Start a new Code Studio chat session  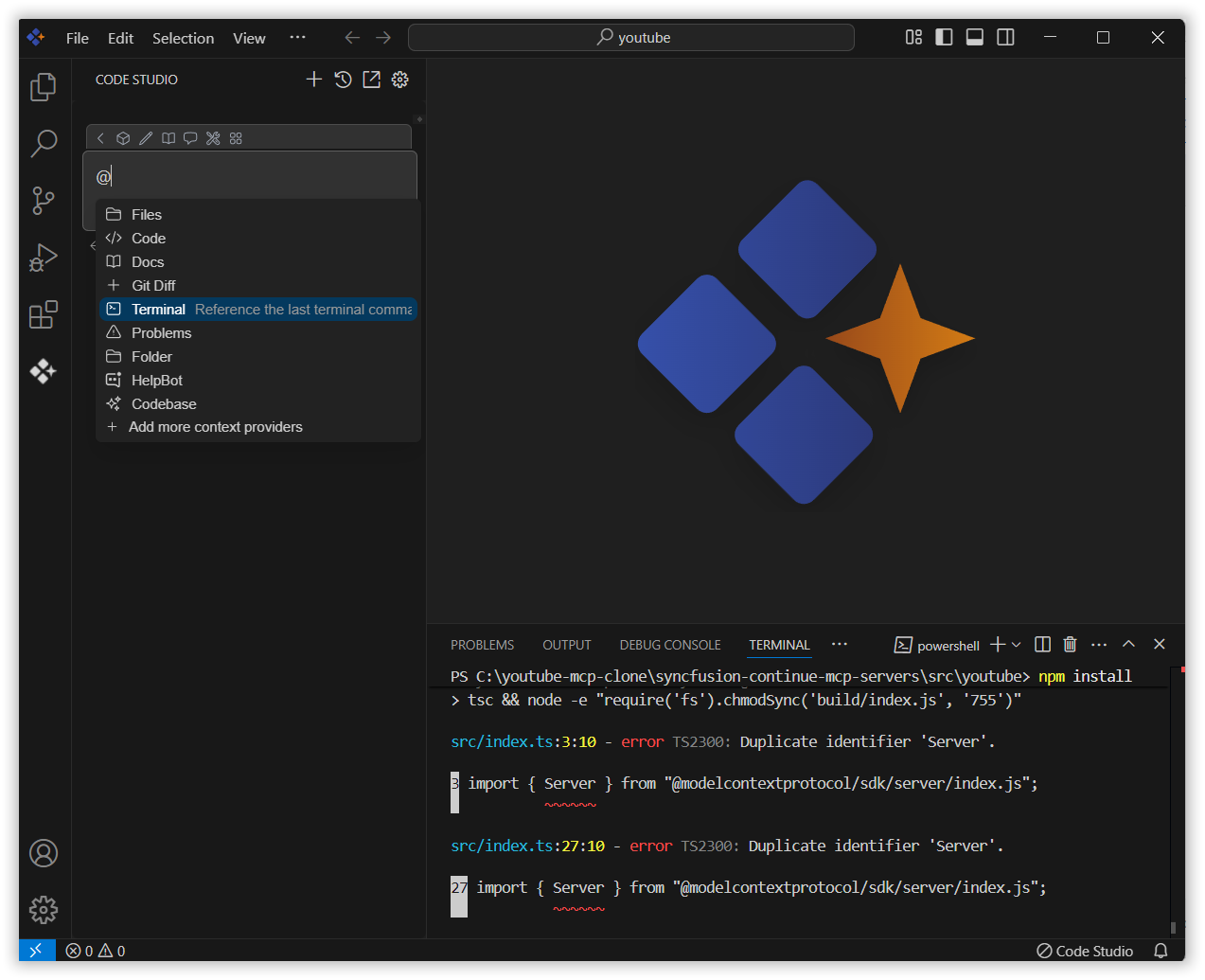[x=314, y=80]
